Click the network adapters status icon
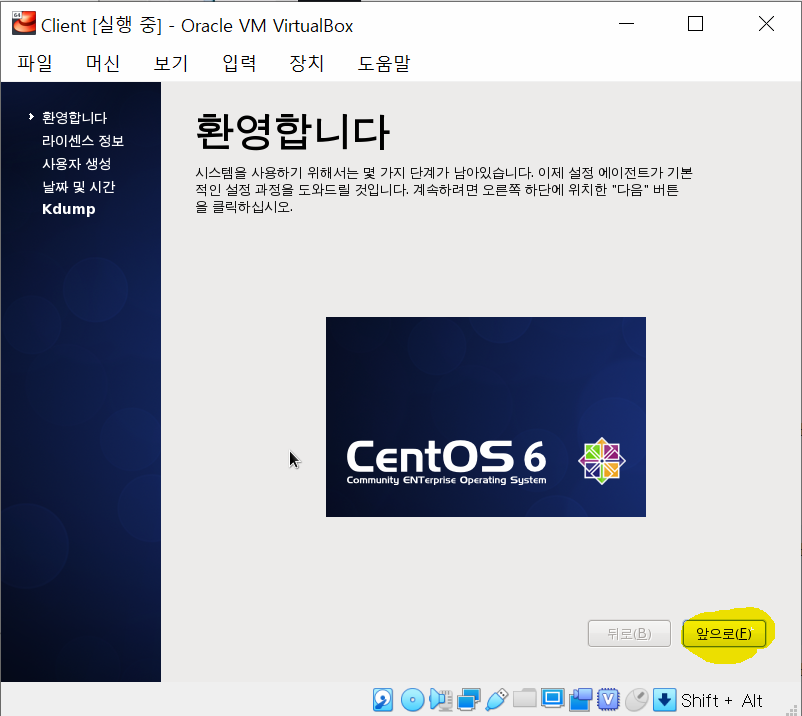Image resolution: width=802 pixels, height=716 pixels. point(469,700)
